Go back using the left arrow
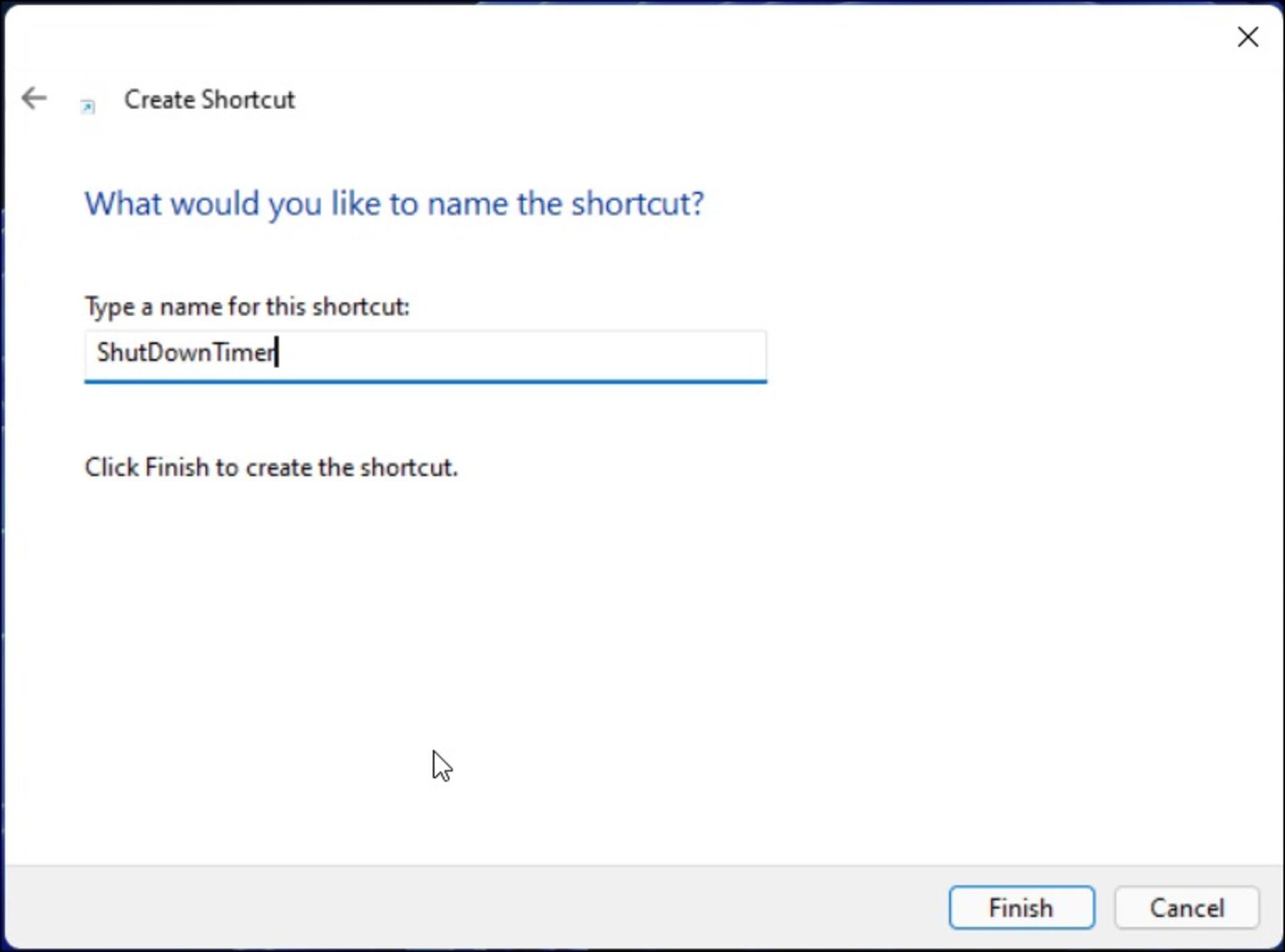Image resolution: width=1285 pixels, height=952 pixels. (x=33, y=98)
